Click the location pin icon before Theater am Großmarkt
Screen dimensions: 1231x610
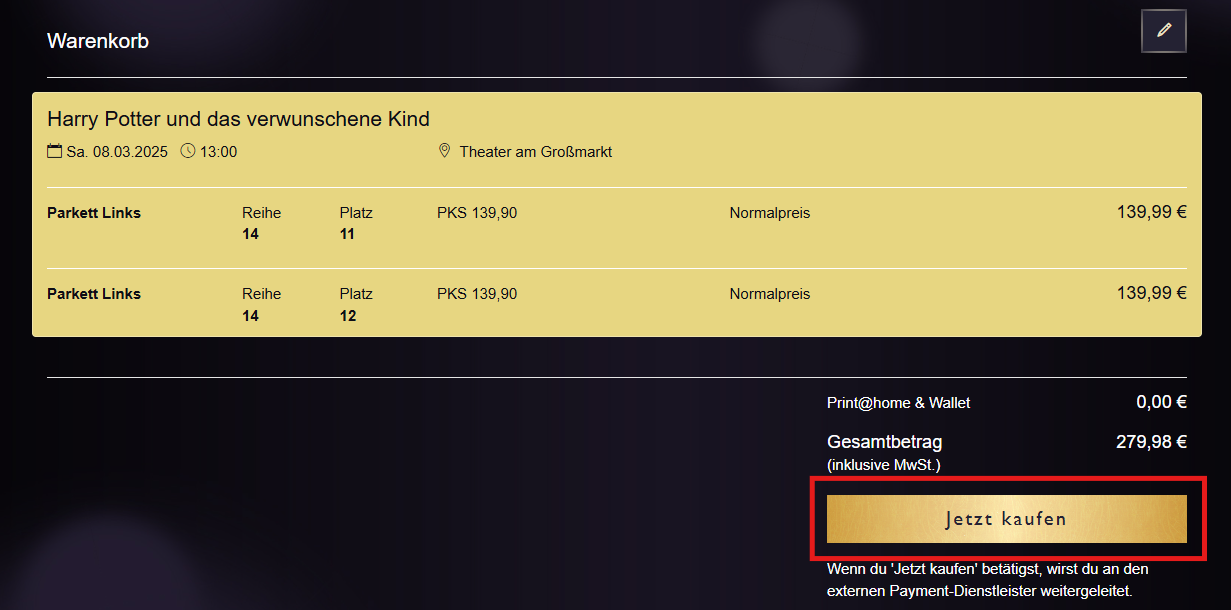coord(444,150)
